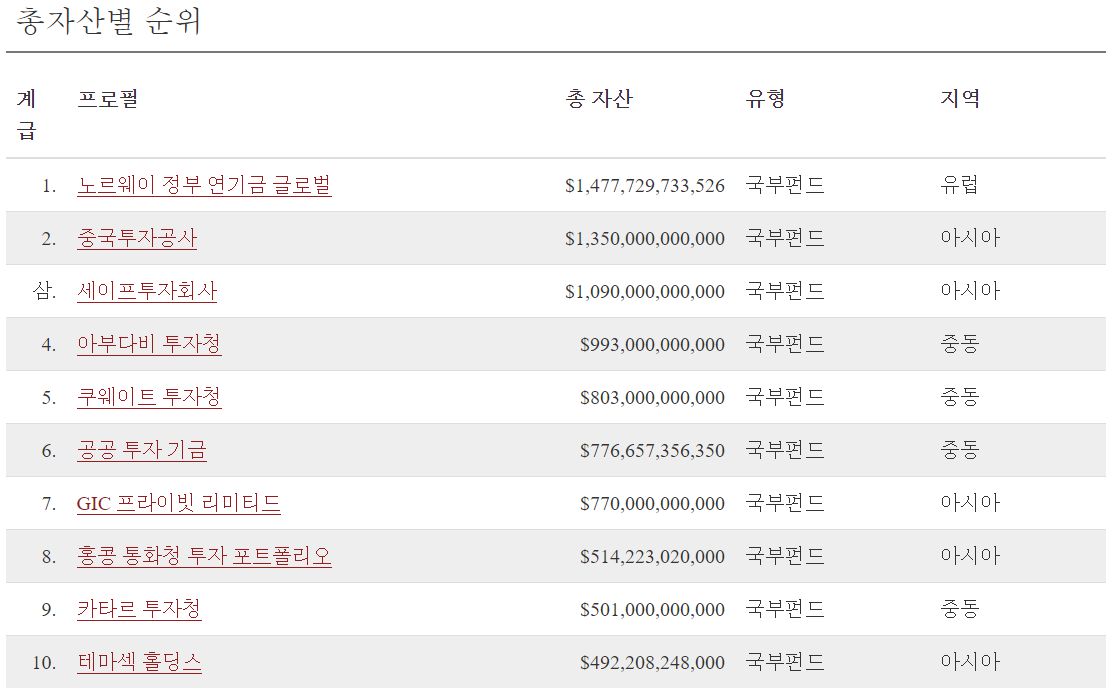
Task: Click 아시아 region in the 세이프투자회사 row
Action: click(x=970, y=291)
